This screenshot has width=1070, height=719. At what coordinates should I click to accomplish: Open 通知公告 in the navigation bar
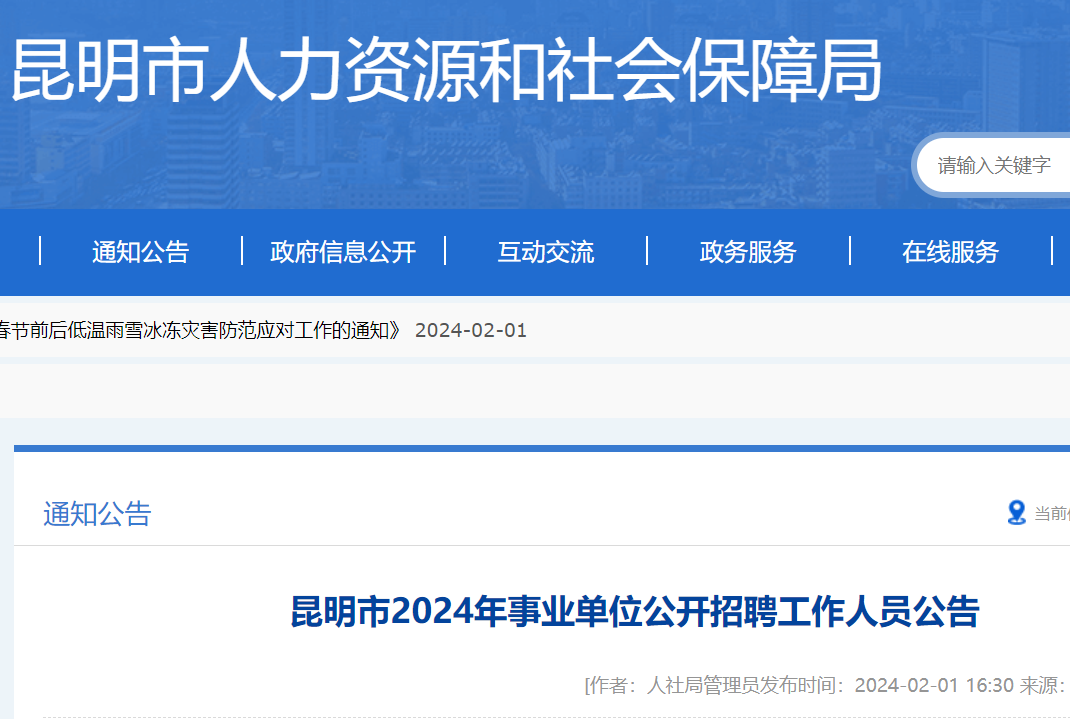[140, 252]
